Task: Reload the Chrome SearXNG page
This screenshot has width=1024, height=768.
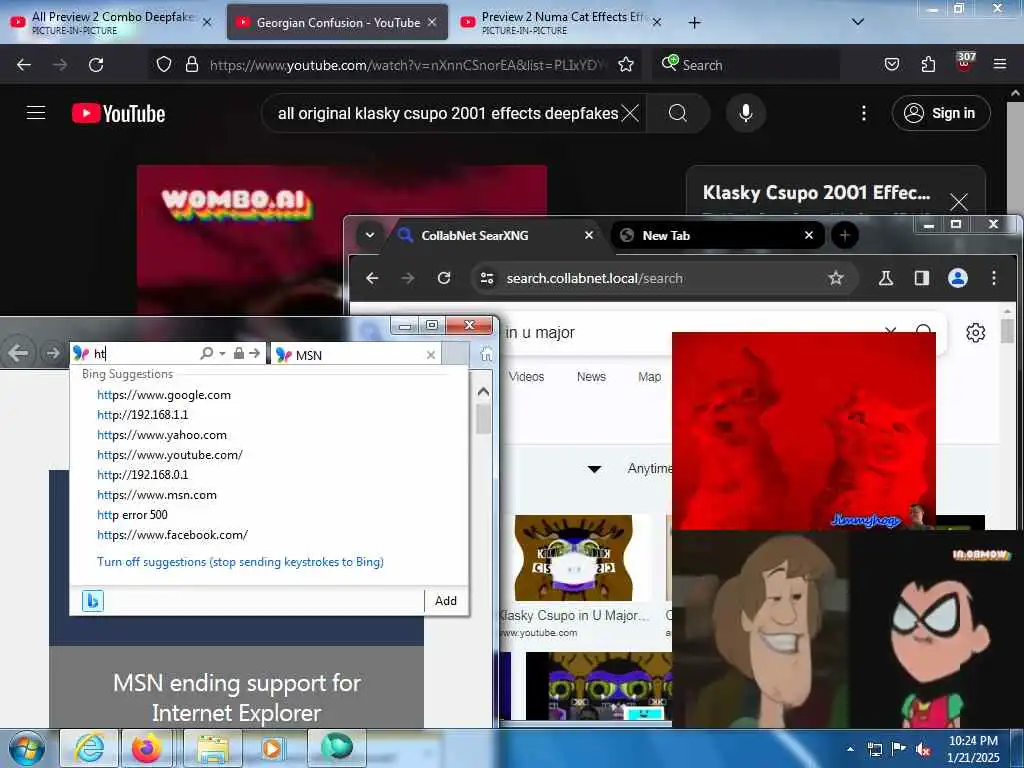Action: point(444,278)
